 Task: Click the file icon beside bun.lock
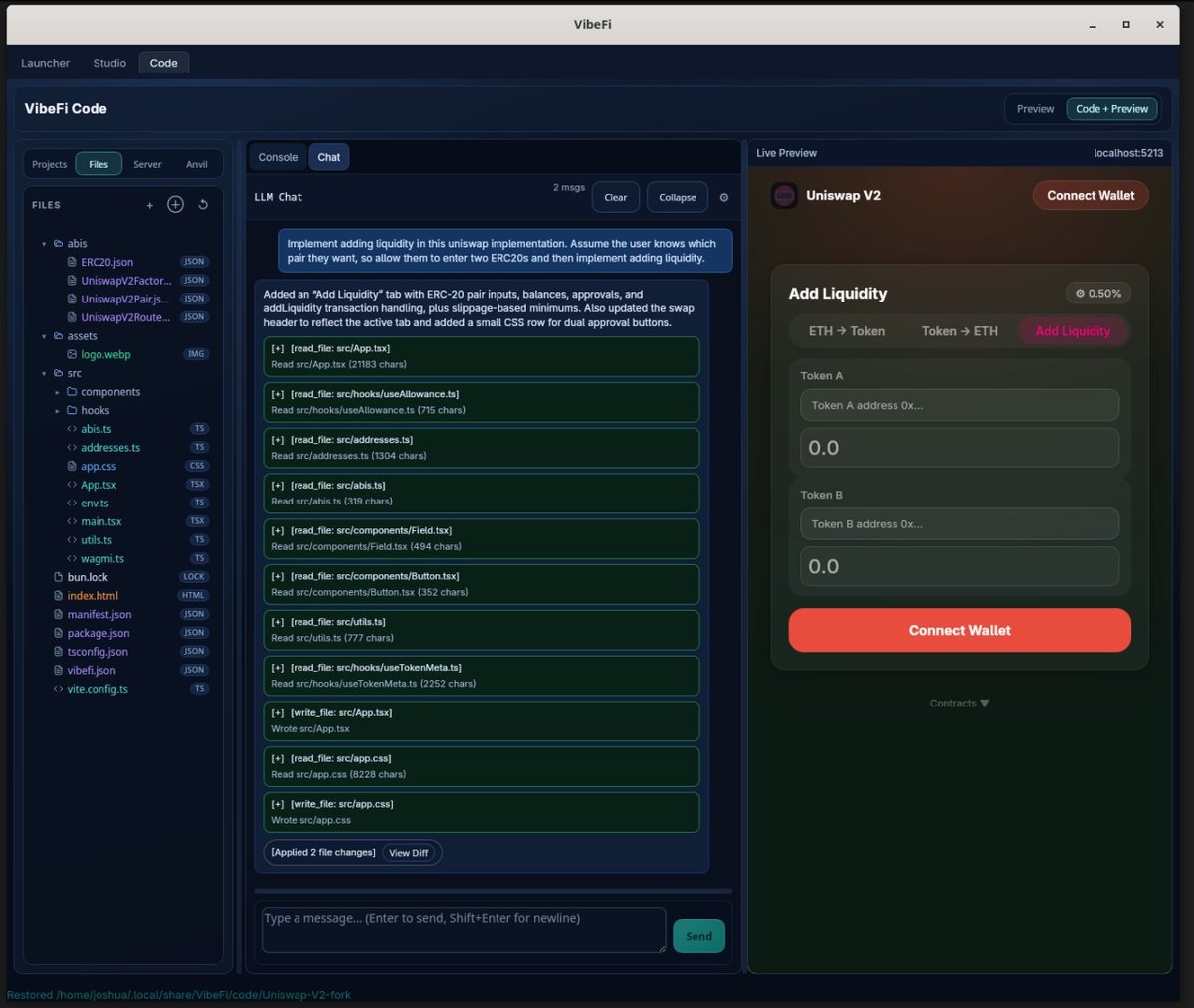click(x=58, y=577)
